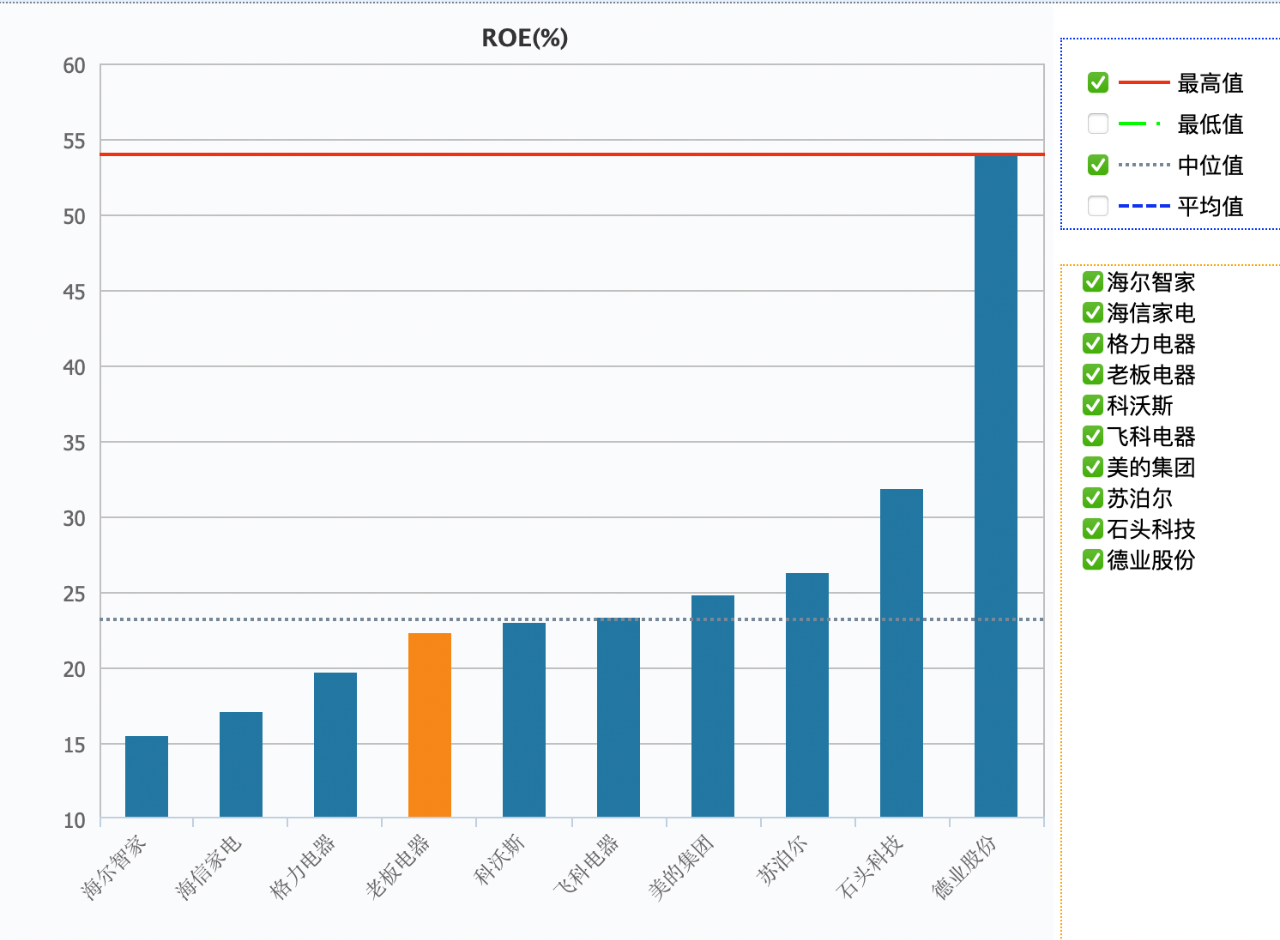Click the 30 y-axis tick label

coord(75,518)
